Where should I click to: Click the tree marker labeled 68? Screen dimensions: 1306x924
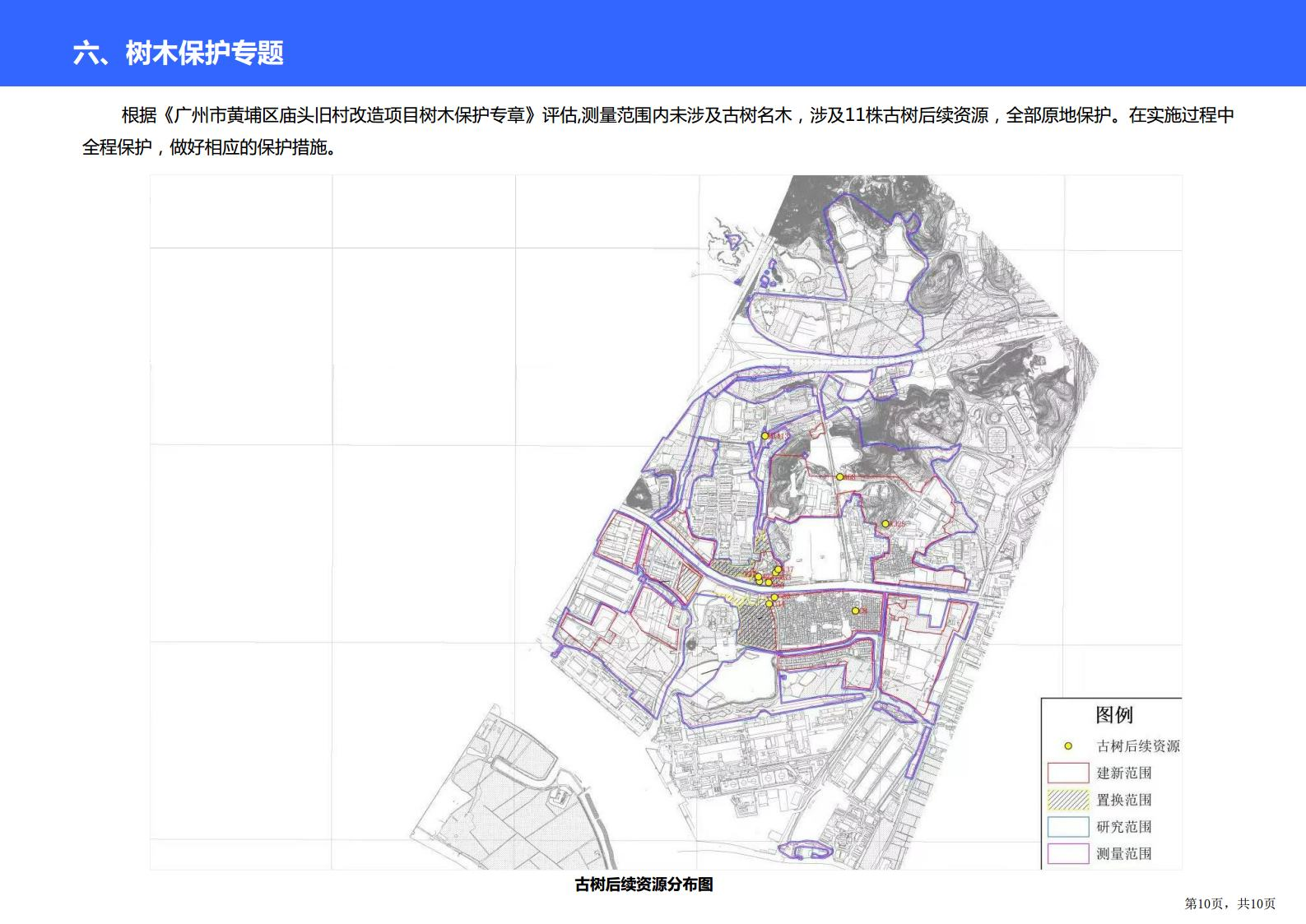tap(840, 477)
